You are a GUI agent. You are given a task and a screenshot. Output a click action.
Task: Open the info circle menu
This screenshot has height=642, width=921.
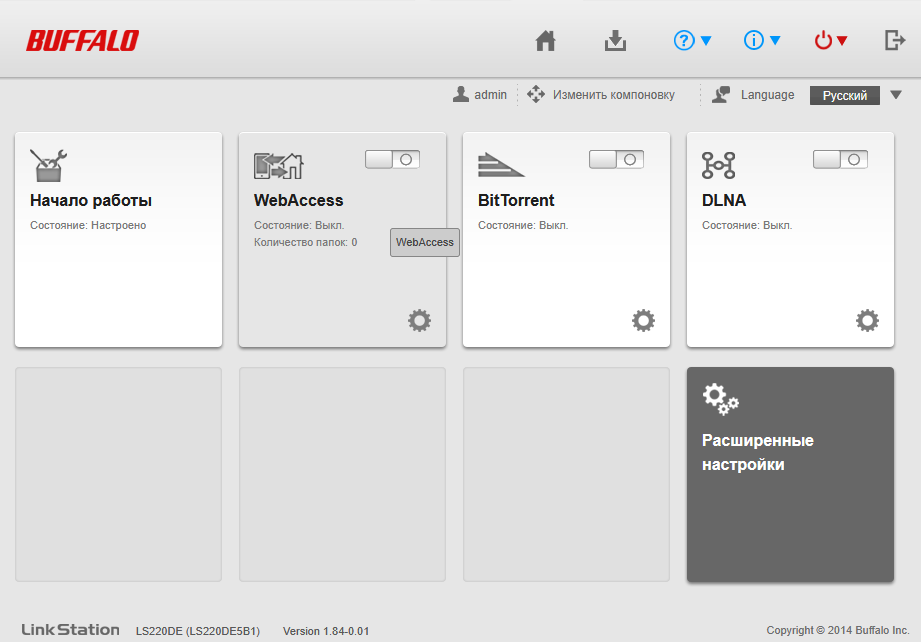[x=762, y=41]
